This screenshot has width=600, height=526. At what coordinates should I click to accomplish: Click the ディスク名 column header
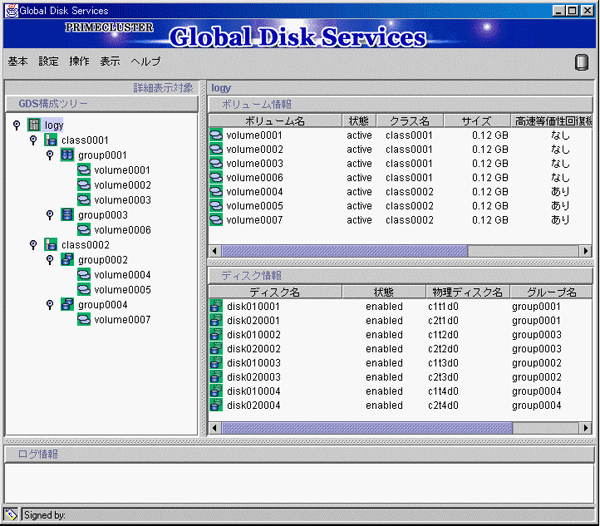(275, 292)
